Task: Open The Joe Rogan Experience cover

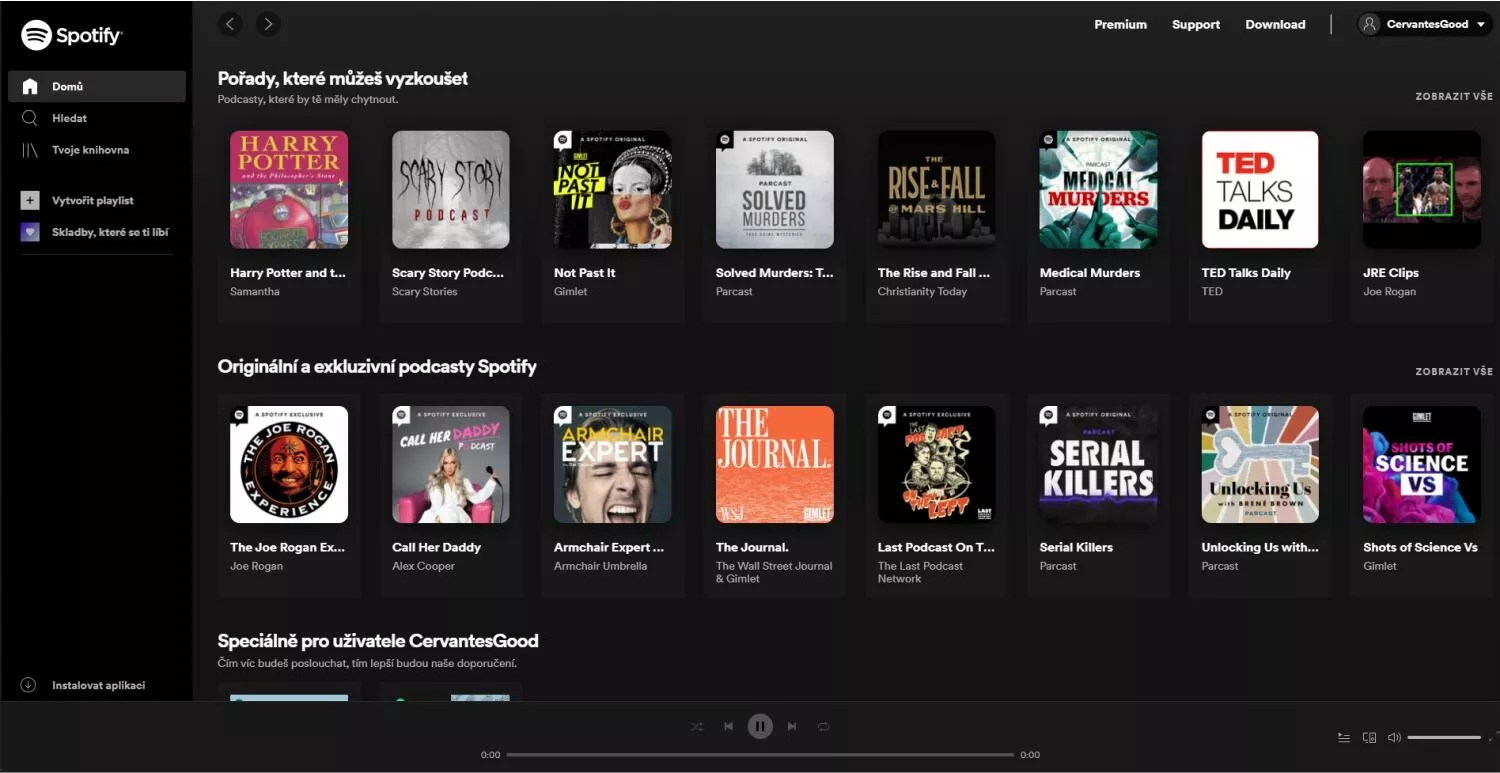Action: click(x=289, y=464)
